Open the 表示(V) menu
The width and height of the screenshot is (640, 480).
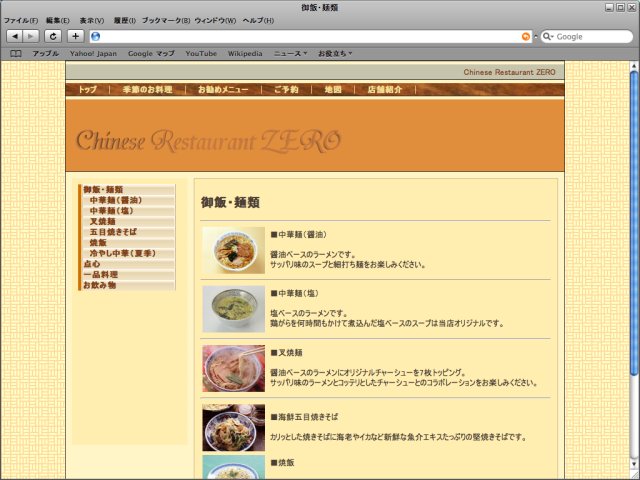click(91, 20)
